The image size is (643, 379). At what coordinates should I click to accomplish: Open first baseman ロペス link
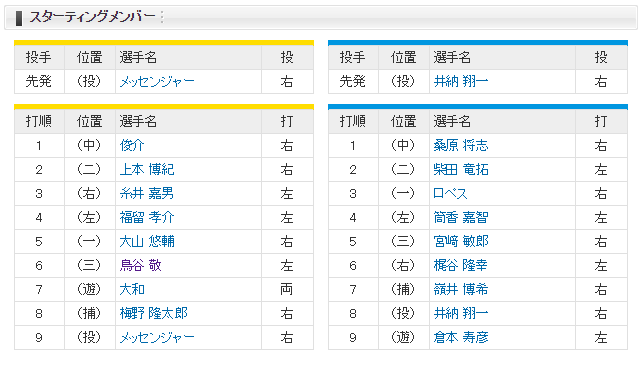pos(450,193)
